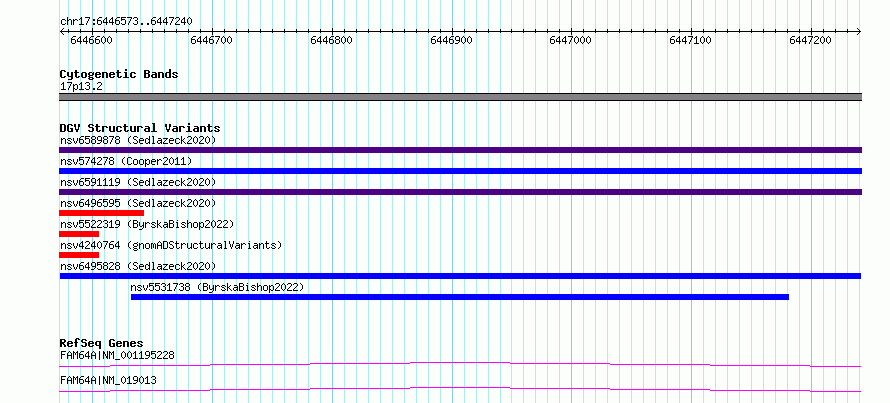Image resolution: width=890 pixels, height=403 pixels.
Task: Click the chr17:6446573..6447240 region label
Action: pyautogui.click(x=126, y=21)
